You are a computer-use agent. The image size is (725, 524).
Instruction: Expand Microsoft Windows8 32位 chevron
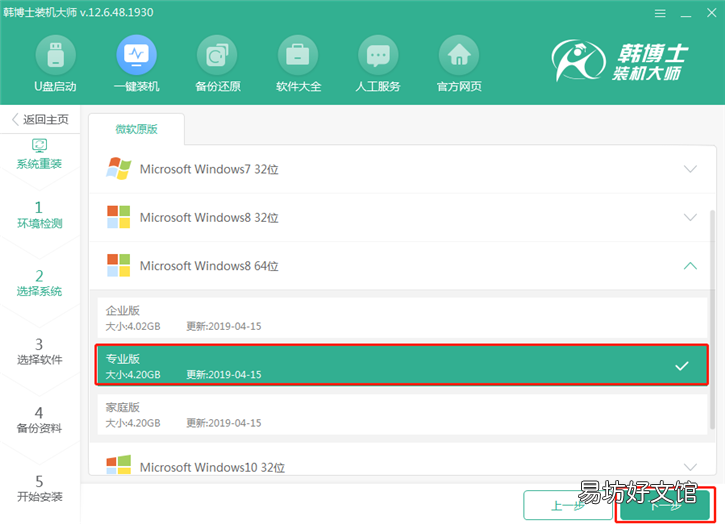pos(690,217)
